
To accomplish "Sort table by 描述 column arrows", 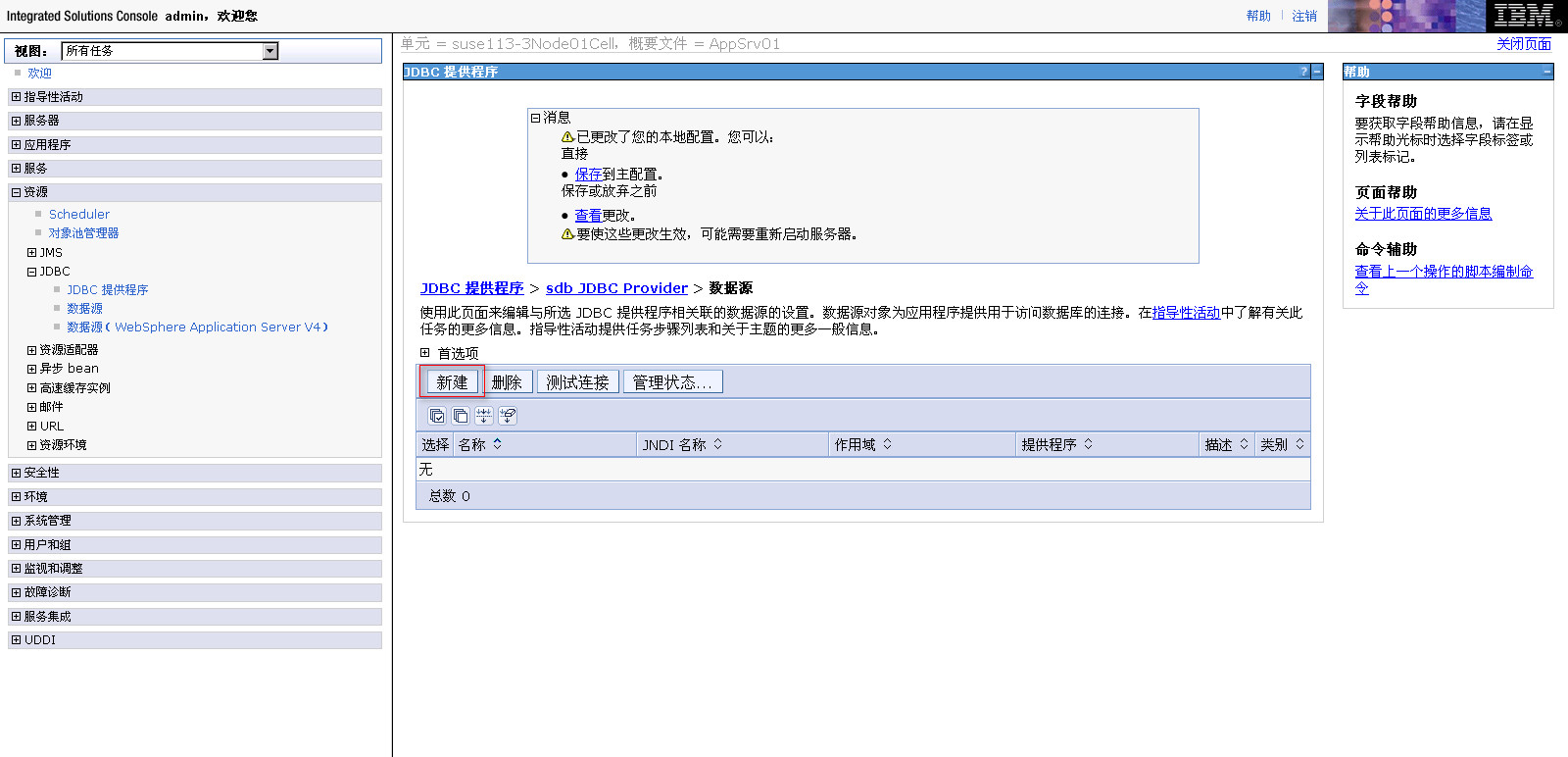I will point(1245,444).
